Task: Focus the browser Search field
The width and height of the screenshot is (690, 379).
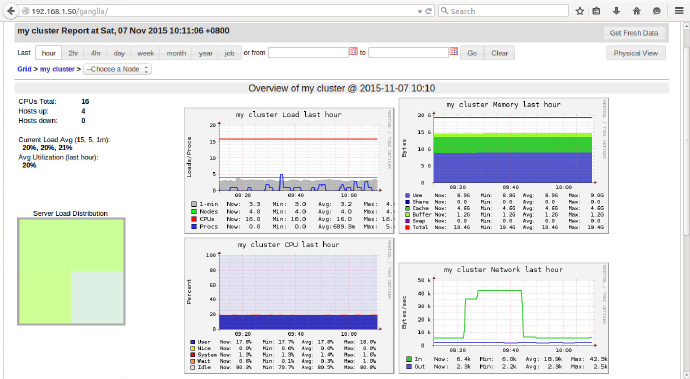Action: coord(503,11)
